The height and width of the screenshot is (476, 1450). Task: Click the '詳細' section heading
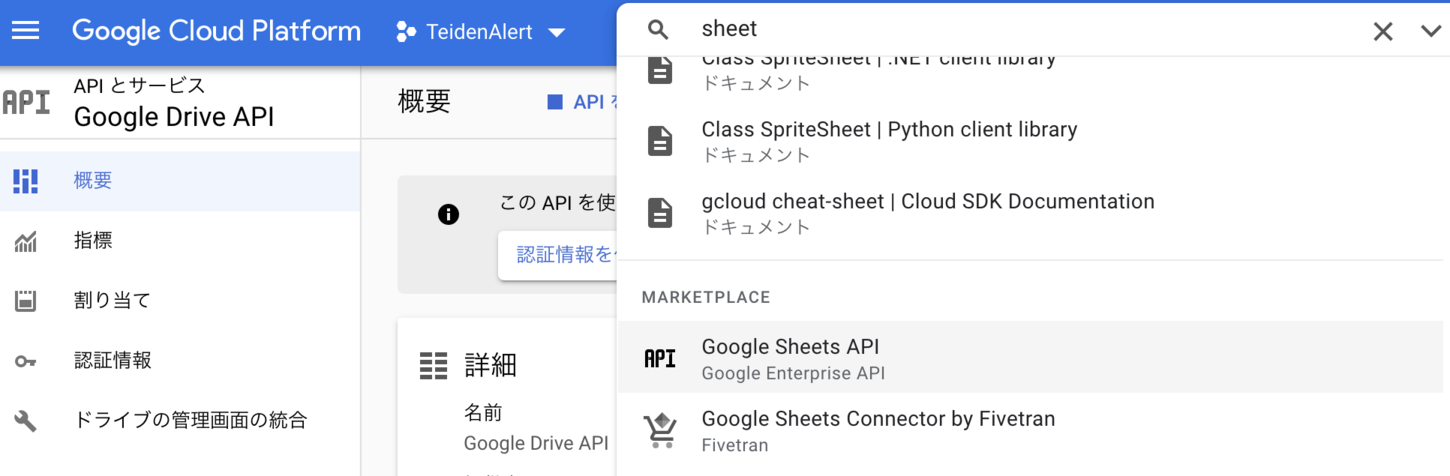point(490,365)
